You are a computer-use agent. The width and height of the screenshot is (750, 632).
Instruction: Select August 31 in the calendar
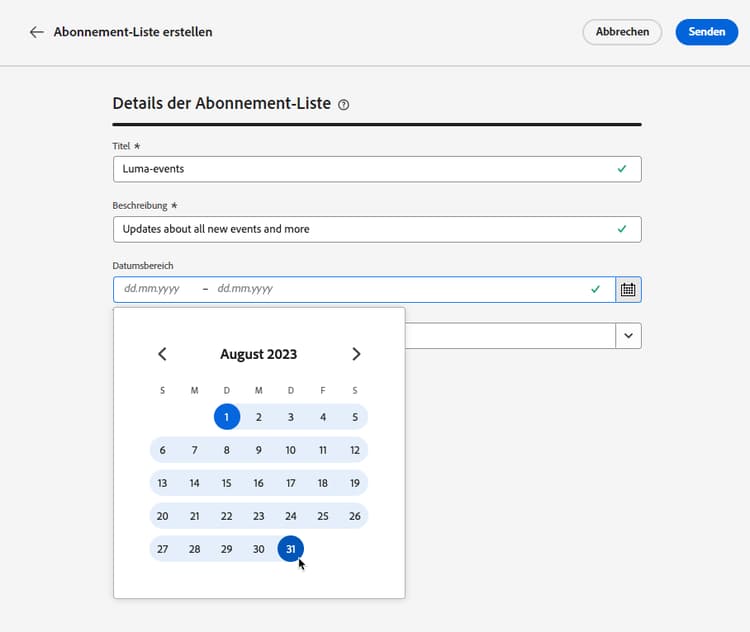[290, 549]
